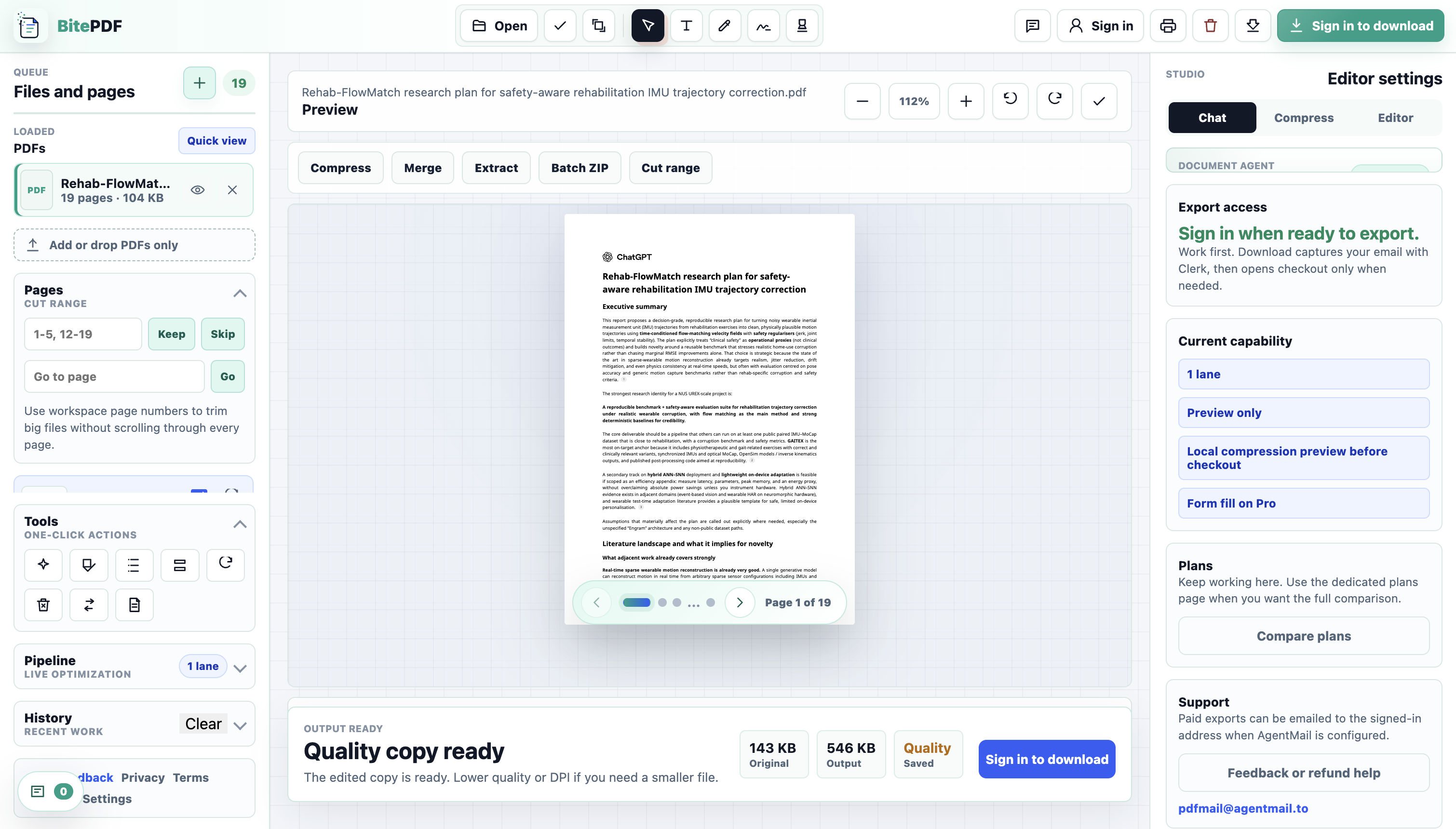Click the 112% zoom level display
The width and height of the screenshot is (1456, 829).
point(914,101)
